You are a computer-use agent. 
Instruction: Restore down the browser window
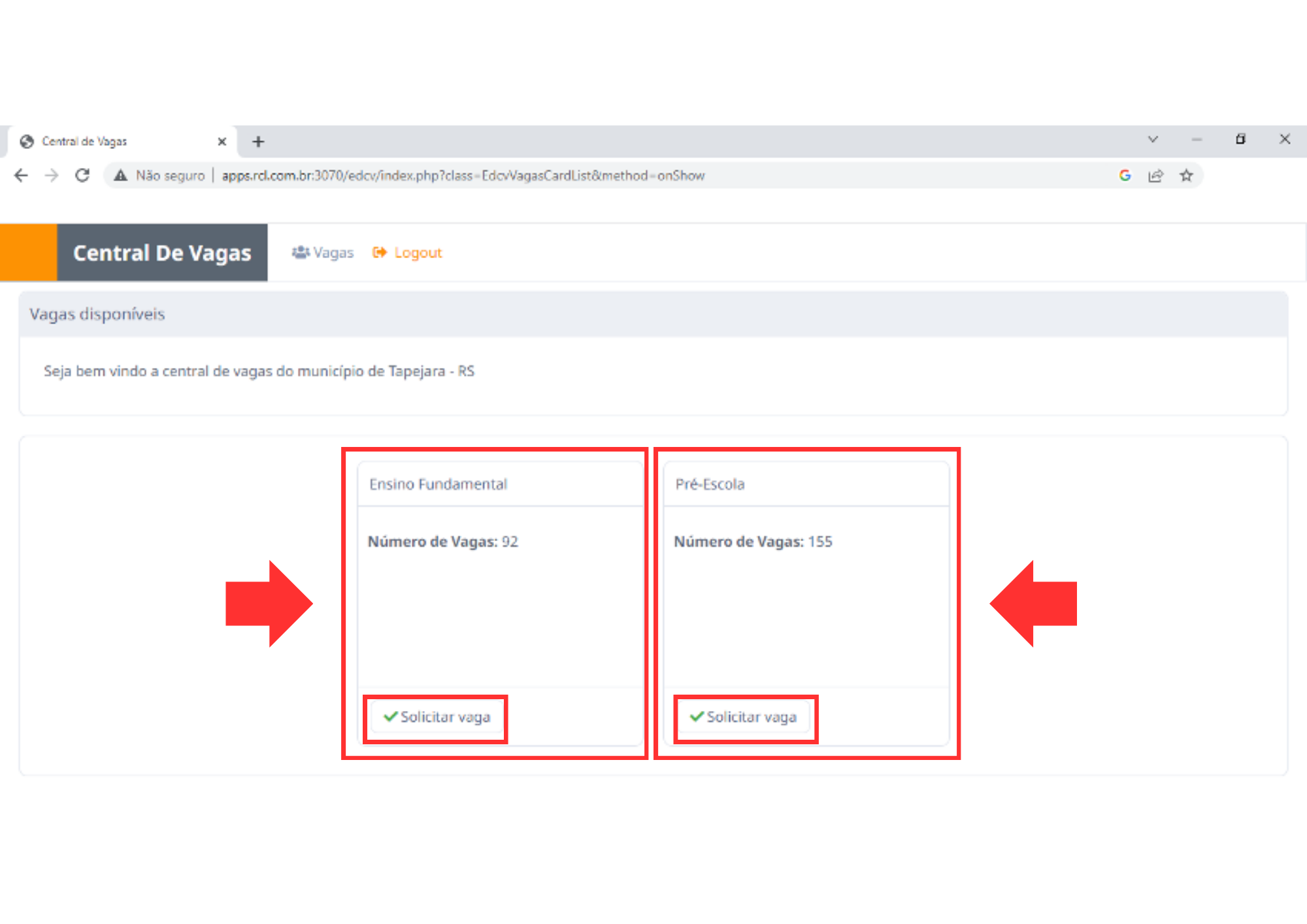[1240, 139]
